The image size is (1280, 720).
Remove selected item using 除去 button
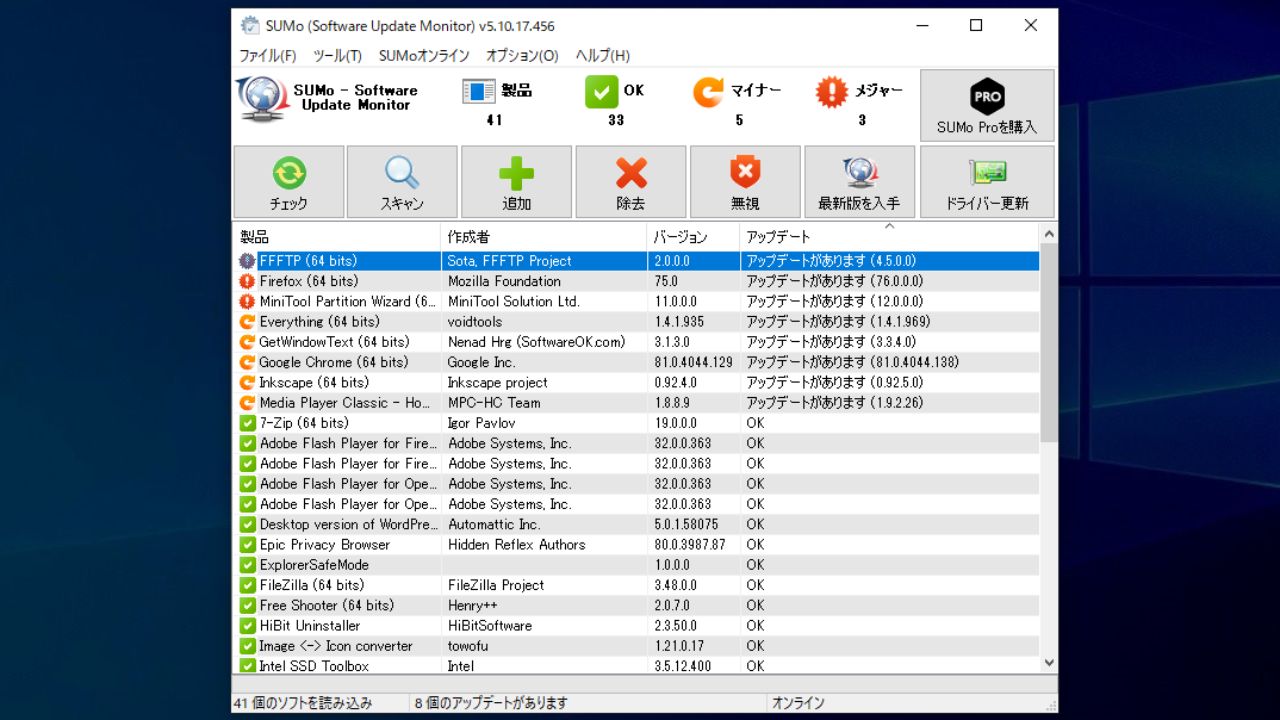tap(631, 182)
